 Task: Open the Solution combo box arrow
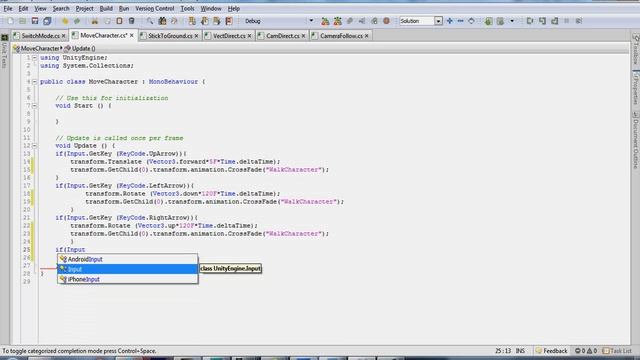click(438, 21)
